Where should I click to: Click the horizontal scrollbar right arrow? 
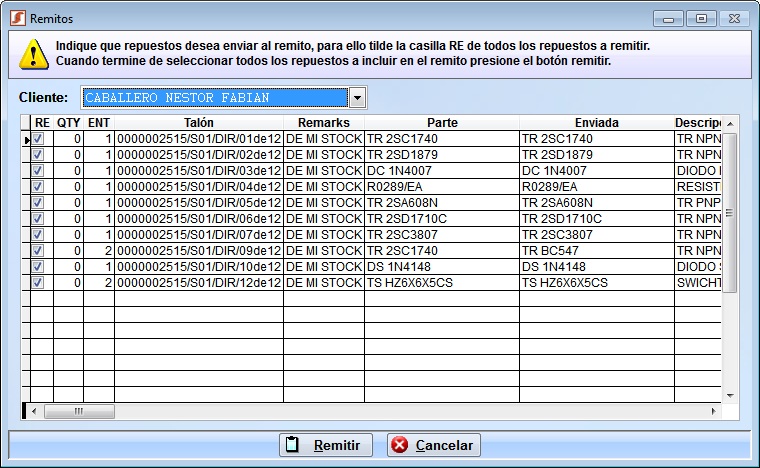pyautogui.click(x=714, y=411)
